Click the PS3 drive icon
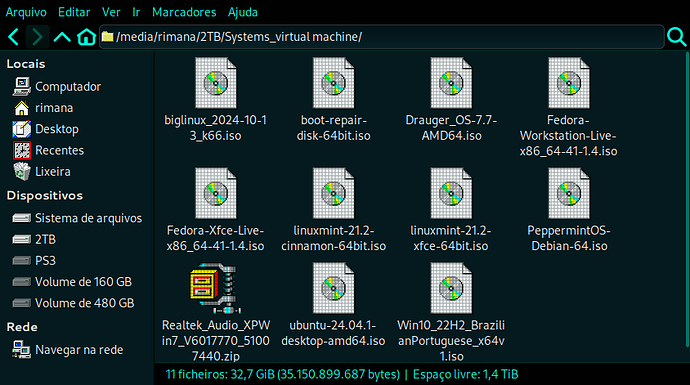The width and height of the screenshot is (690, 385). 22,260
